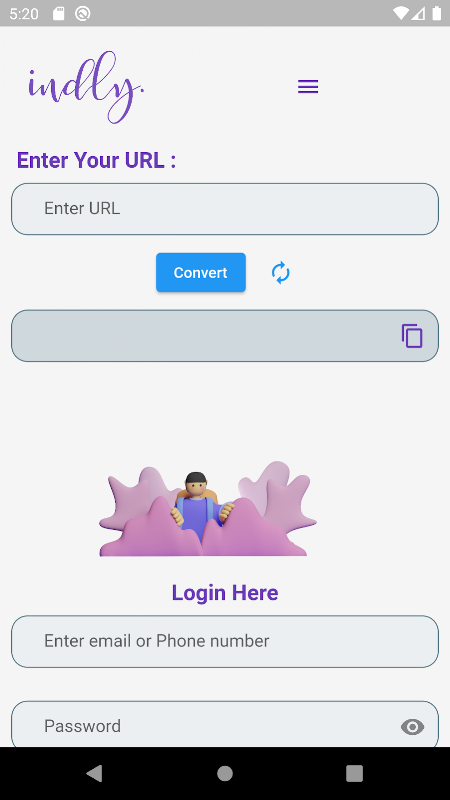This screenshot has height=800, width=450.
Task: Toggle password visibility with eye icon
Action: [x=412, y=727]
